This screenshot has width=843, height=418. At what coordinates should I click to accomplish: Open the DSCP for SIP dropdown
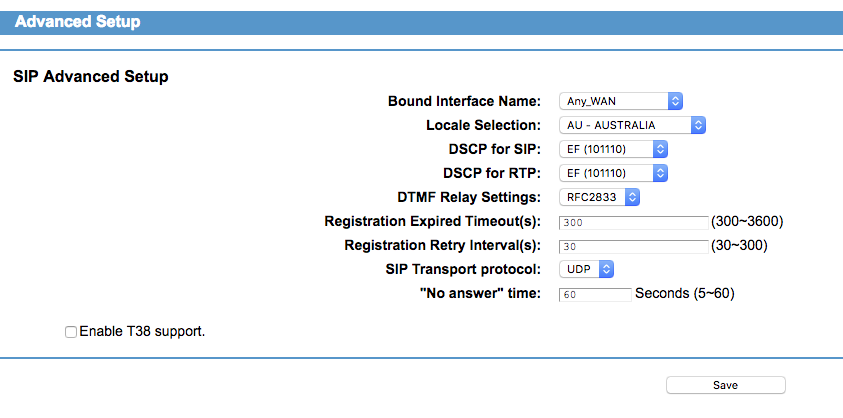pos(611,149)
